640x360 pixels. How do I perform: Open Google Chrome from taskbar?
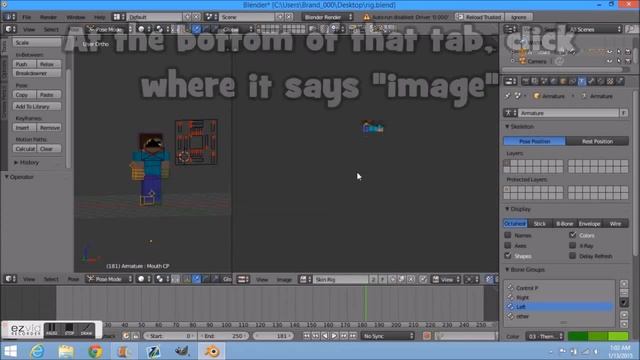pyautogui.click(x=95, y=351)
